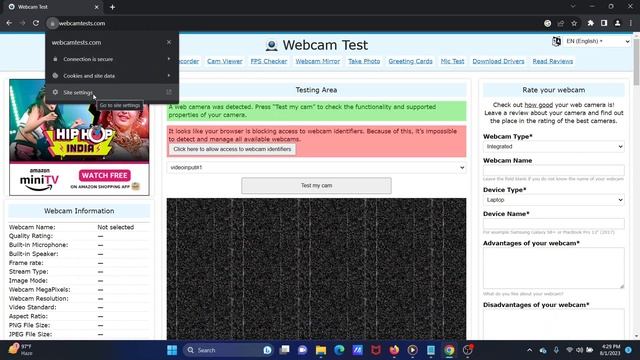Open the Chrome profile icon

618,23
